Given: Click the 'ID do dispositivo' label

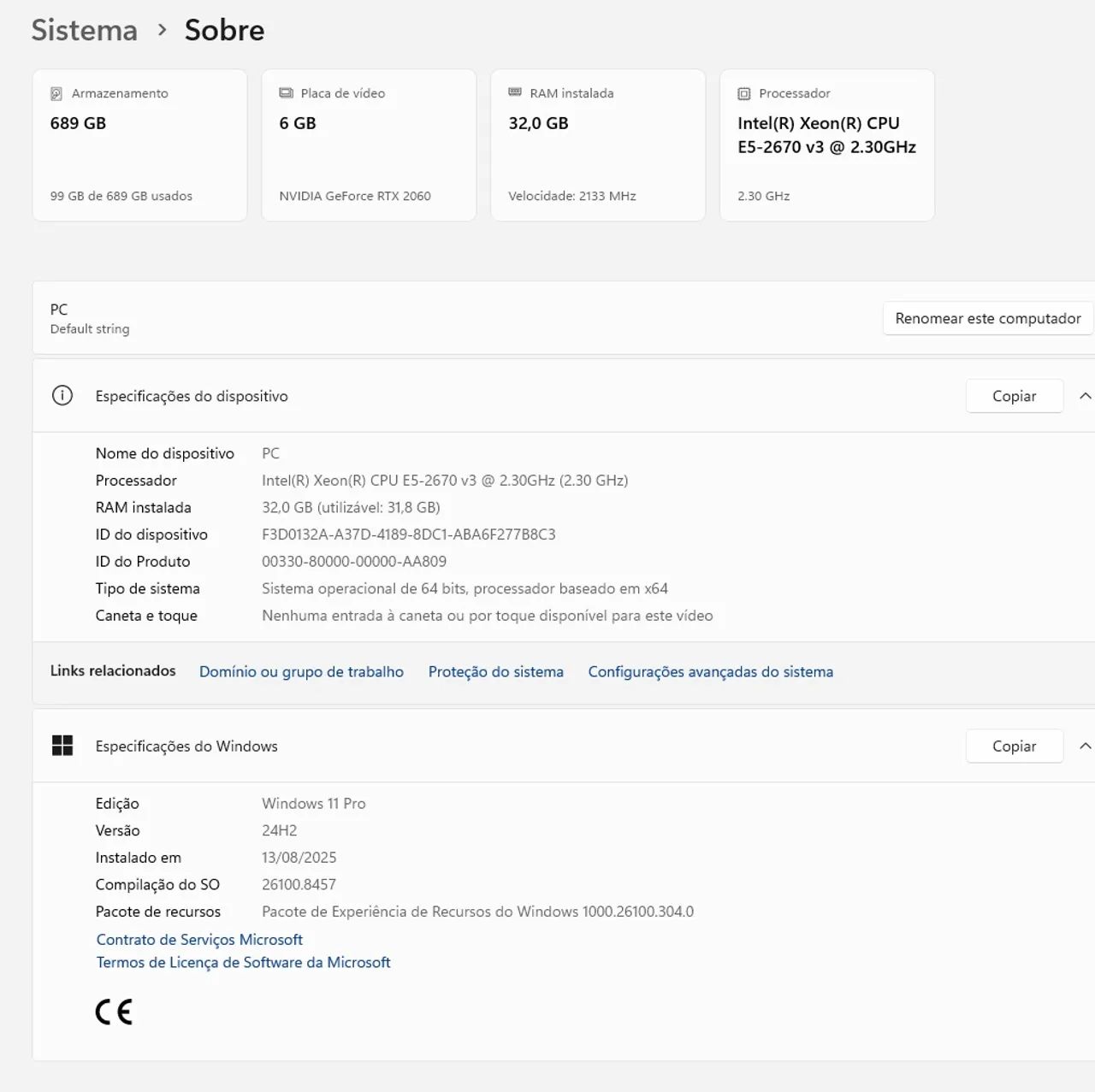Looking at the screenshot, I should [151, 535].
